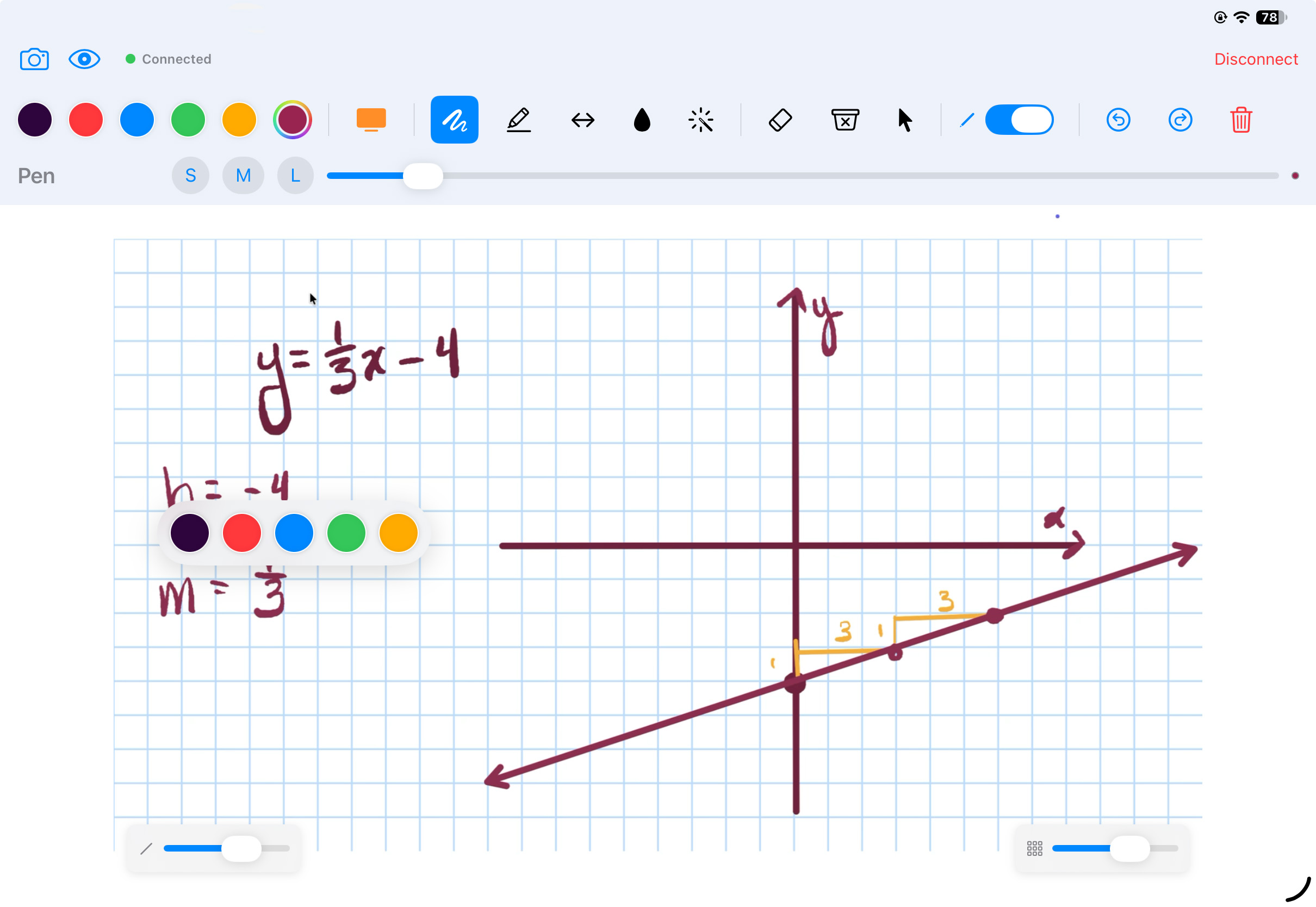
Task: Pick orange in the popup palette
Action: pyautogui.click(x=398, y=533)
